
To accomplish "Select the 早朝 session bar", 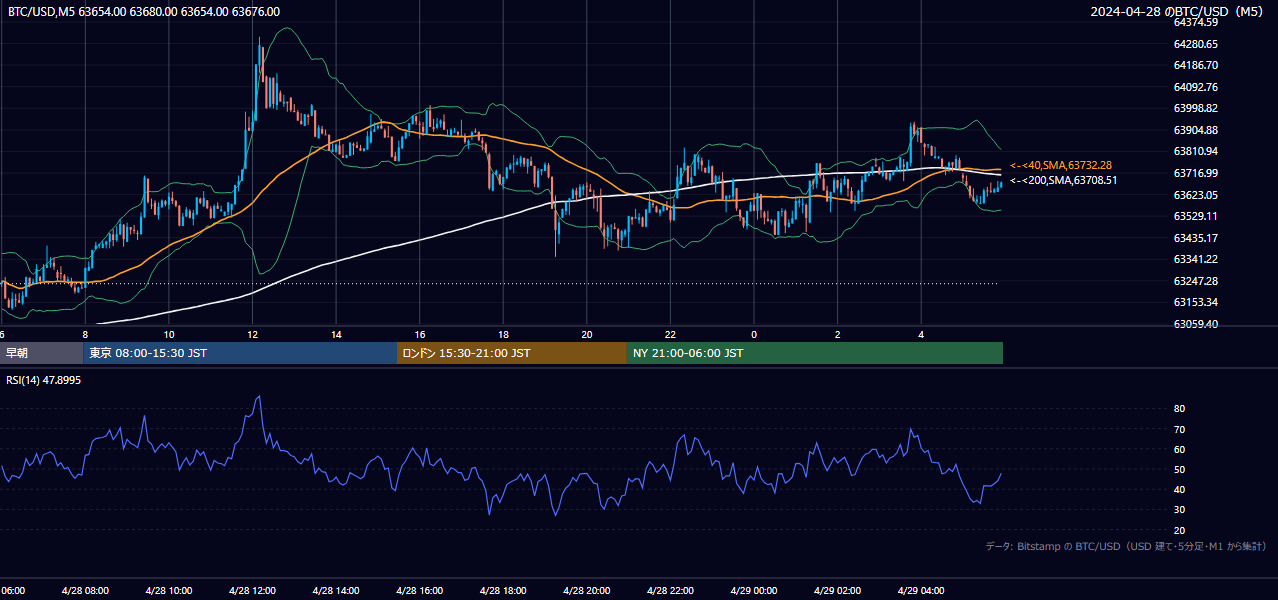I will click(41, 353).
